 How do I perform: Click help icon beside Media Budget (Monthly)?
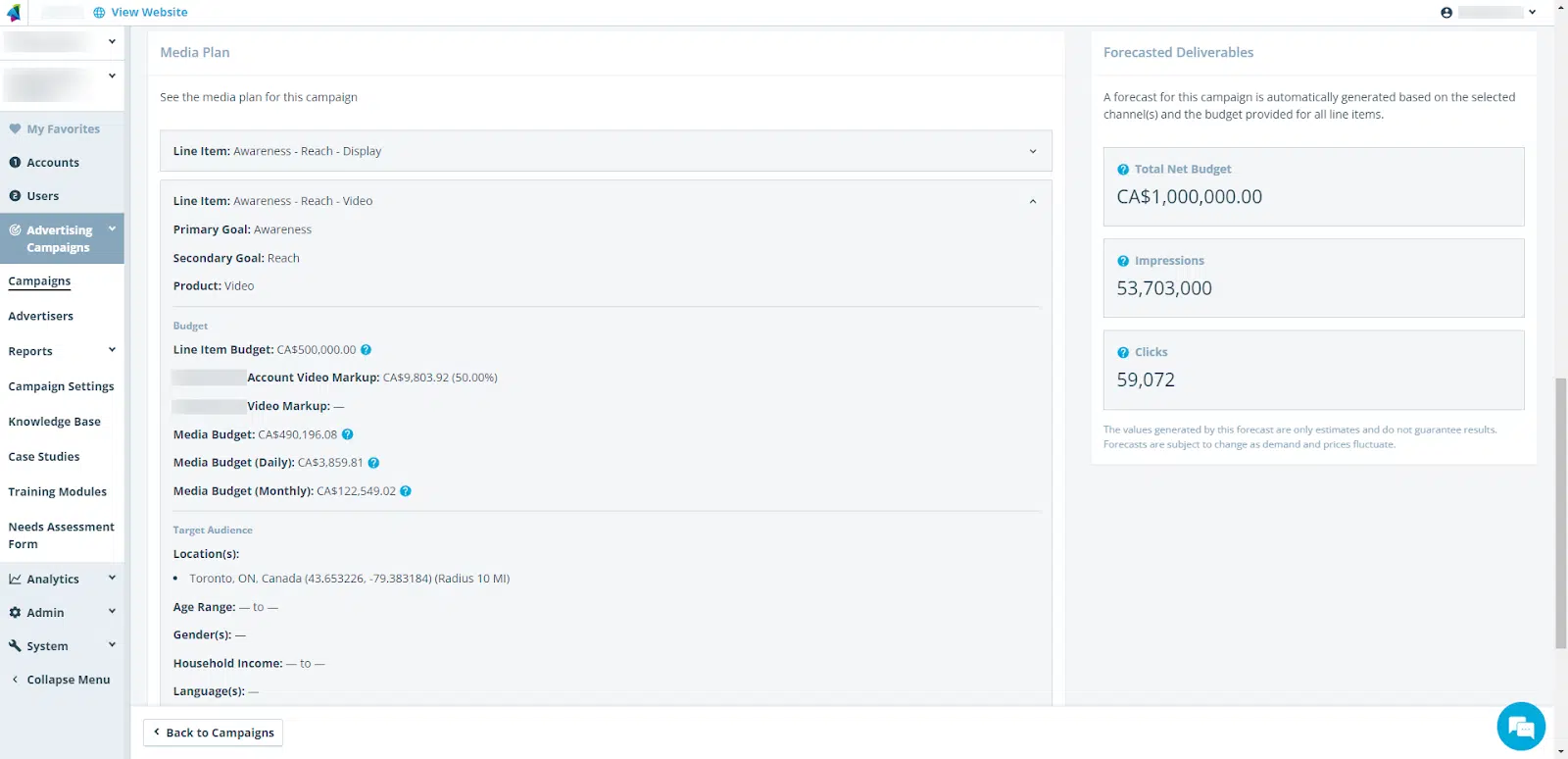pos(406,491)
